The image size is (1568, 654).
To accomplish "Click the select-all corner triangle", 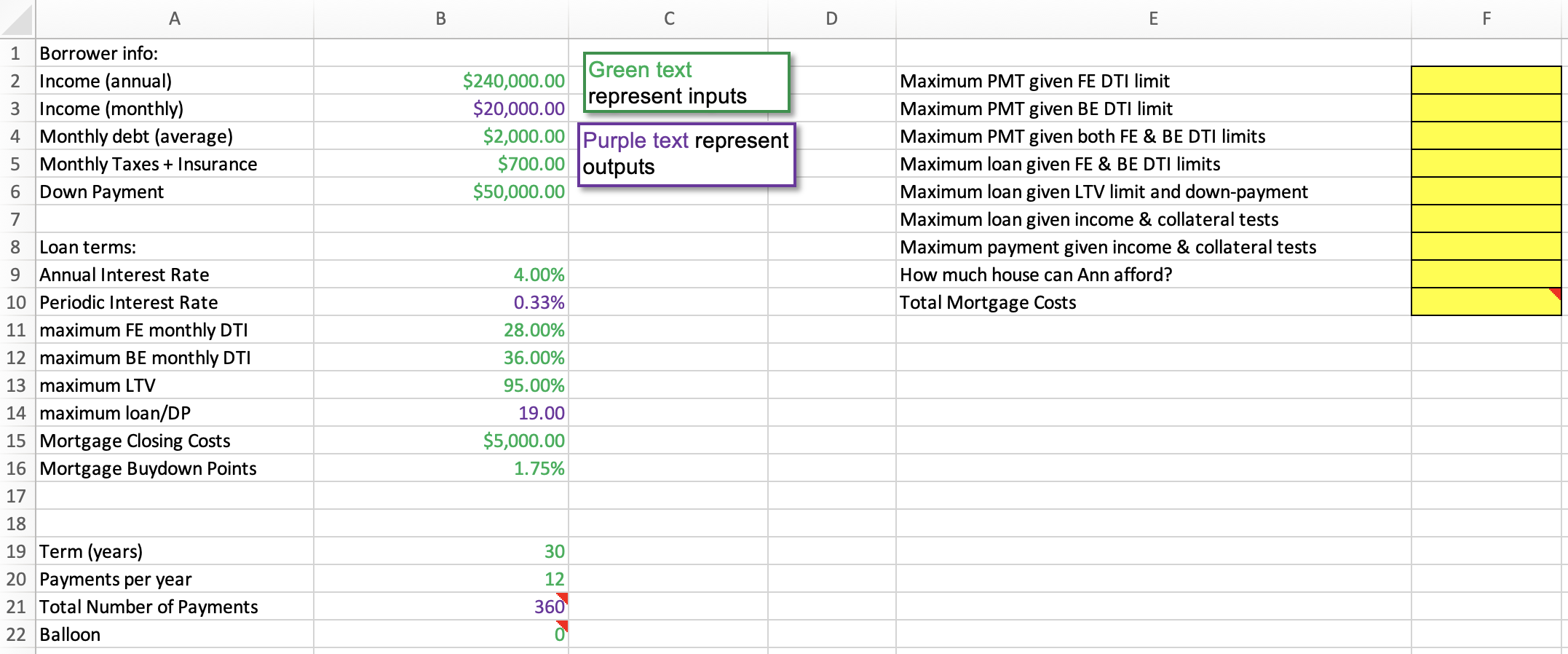I will pos(17,19).
